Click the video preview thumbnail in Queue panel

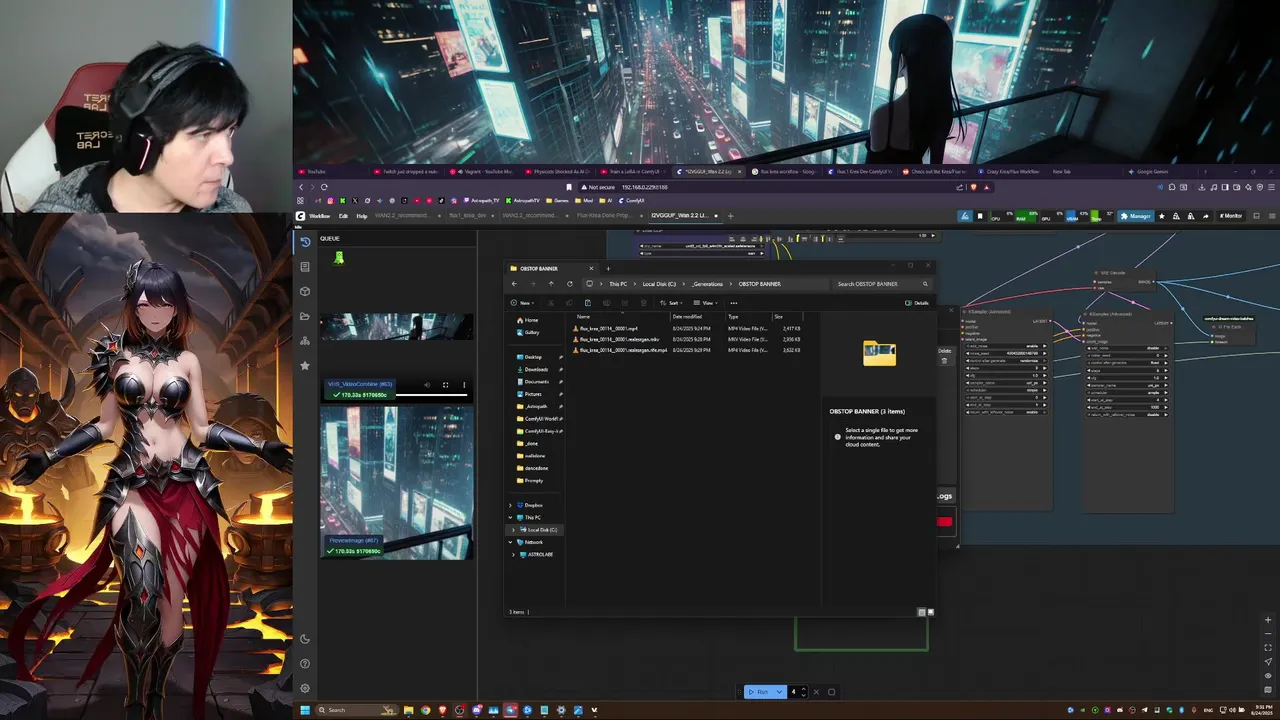pos(396,328)
